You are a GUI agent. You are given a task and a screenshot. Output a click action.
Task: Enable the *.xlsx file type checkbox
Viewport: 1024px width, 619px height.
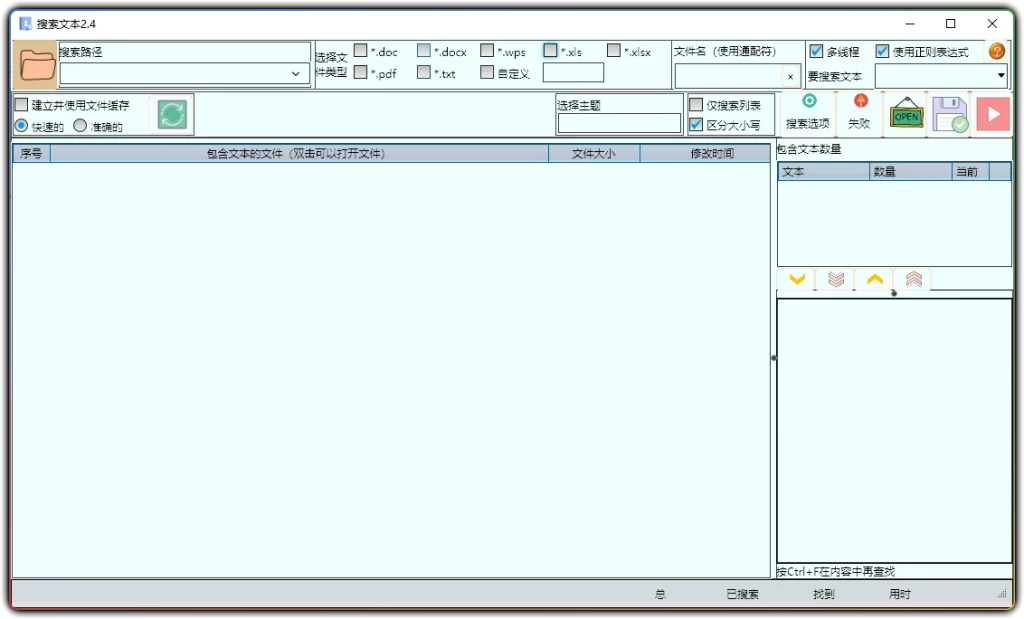coord(614,50)
